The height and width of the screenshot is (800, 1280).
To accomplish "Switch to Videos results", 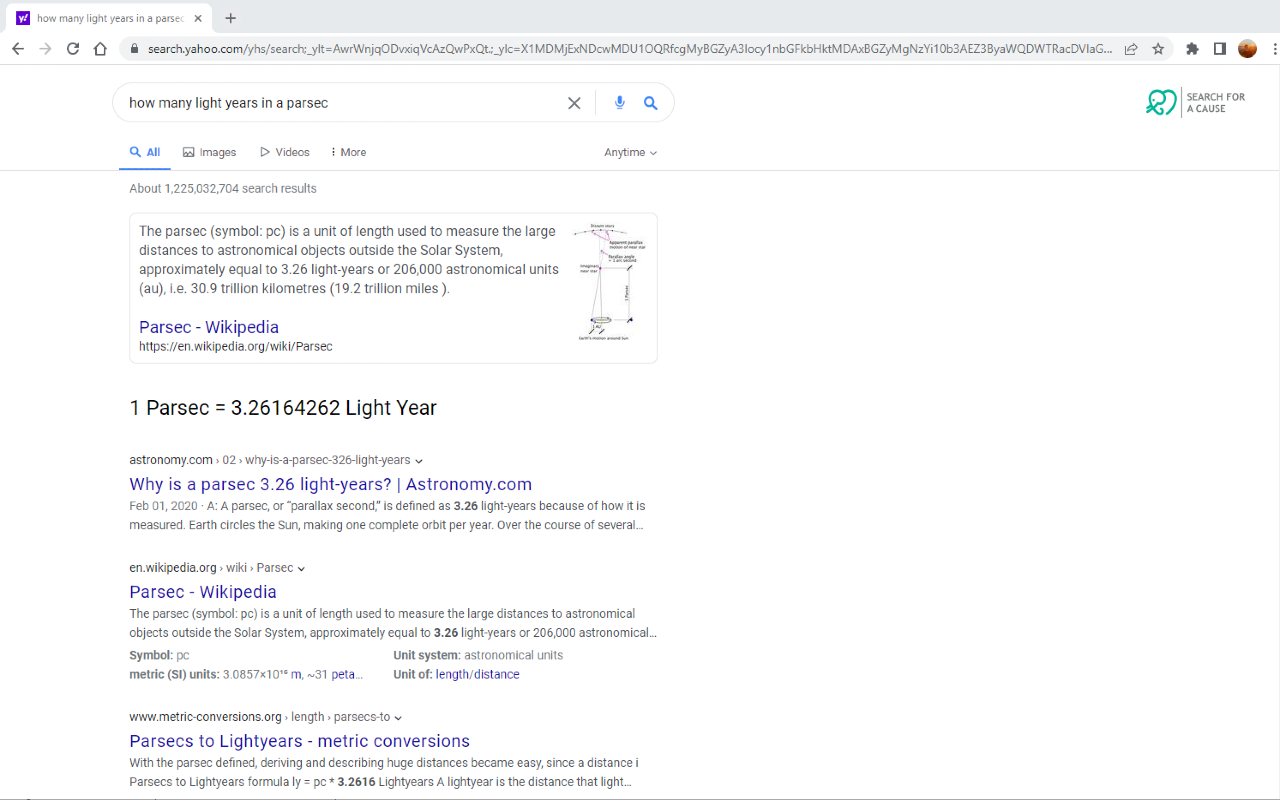I will (x=285, y=152).
